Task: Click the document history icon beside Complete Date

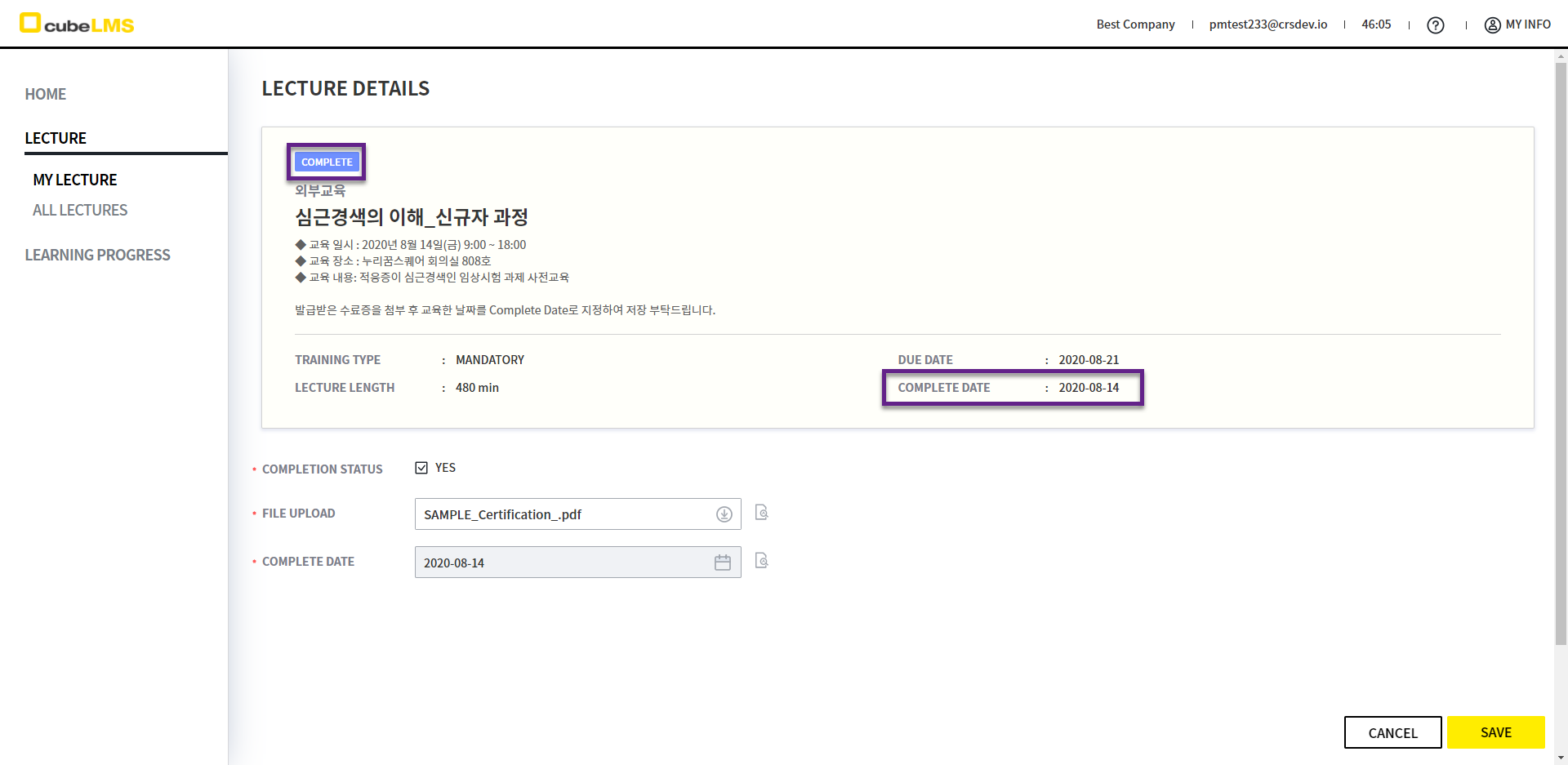Action: pyautogui.click(x=761, y=561)
